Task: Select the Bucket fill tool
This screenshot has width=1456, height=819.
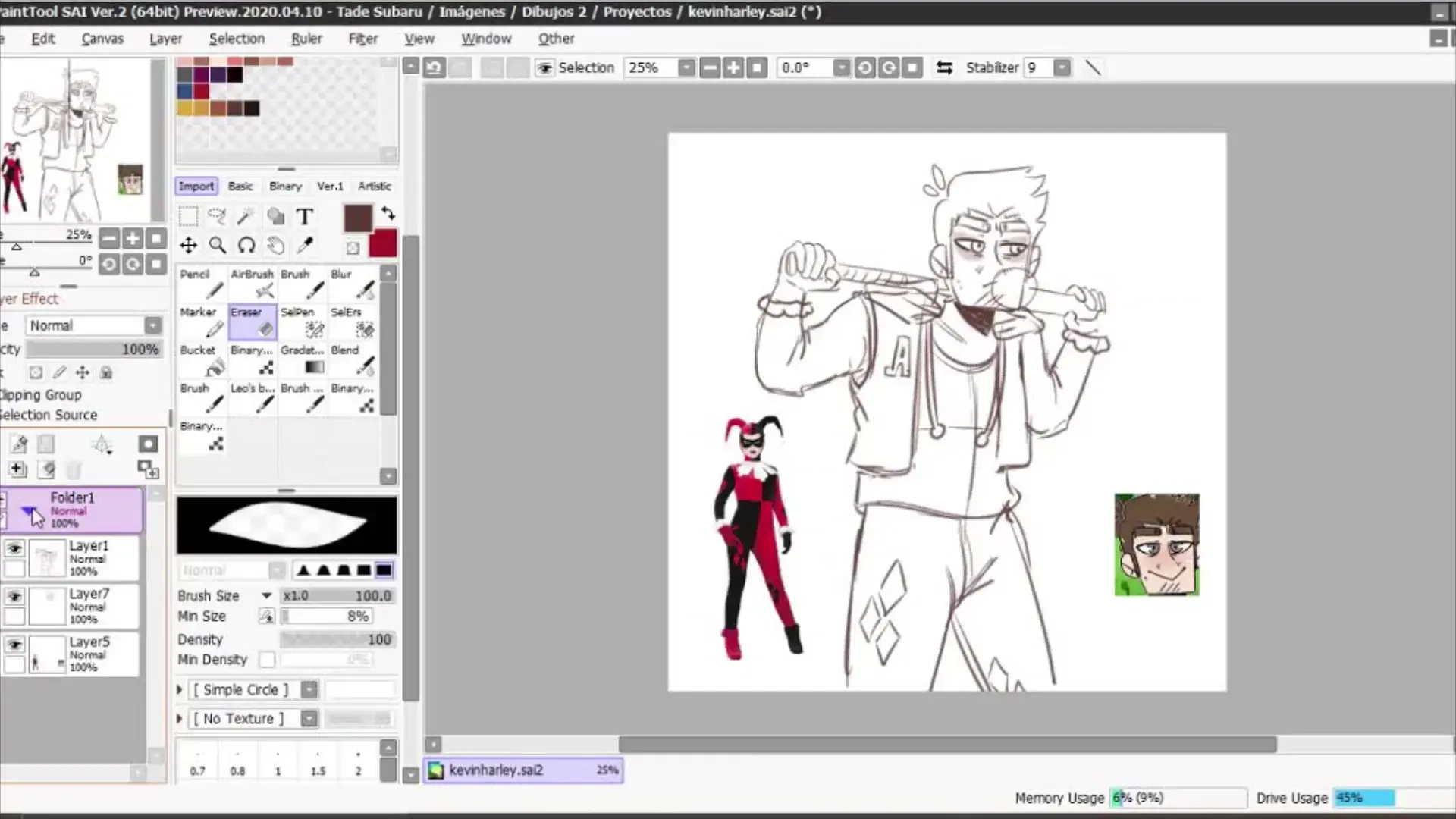Action: click(202, 360)
